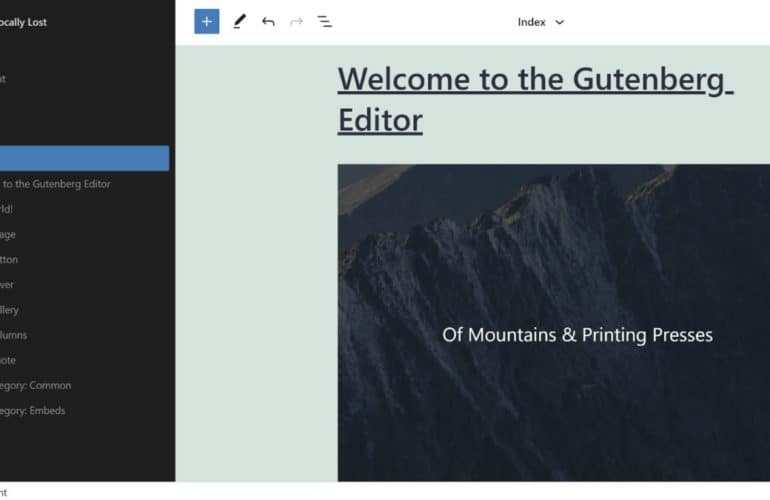770x500 pixels.
Task: Click the "Locally Lost" site title
Action: (24, 22)
